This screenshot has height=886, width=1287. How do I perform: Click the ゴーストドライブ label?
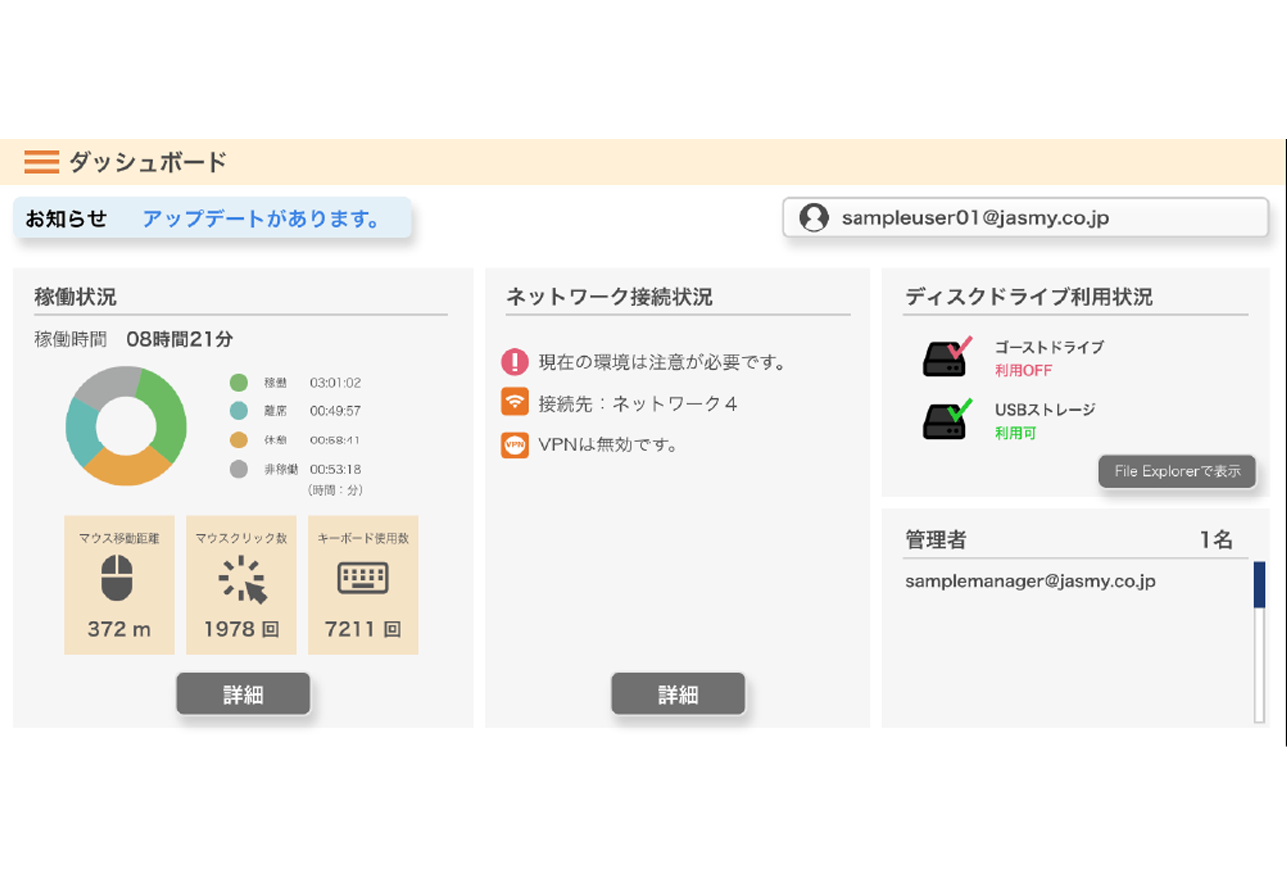point(1049,347)
